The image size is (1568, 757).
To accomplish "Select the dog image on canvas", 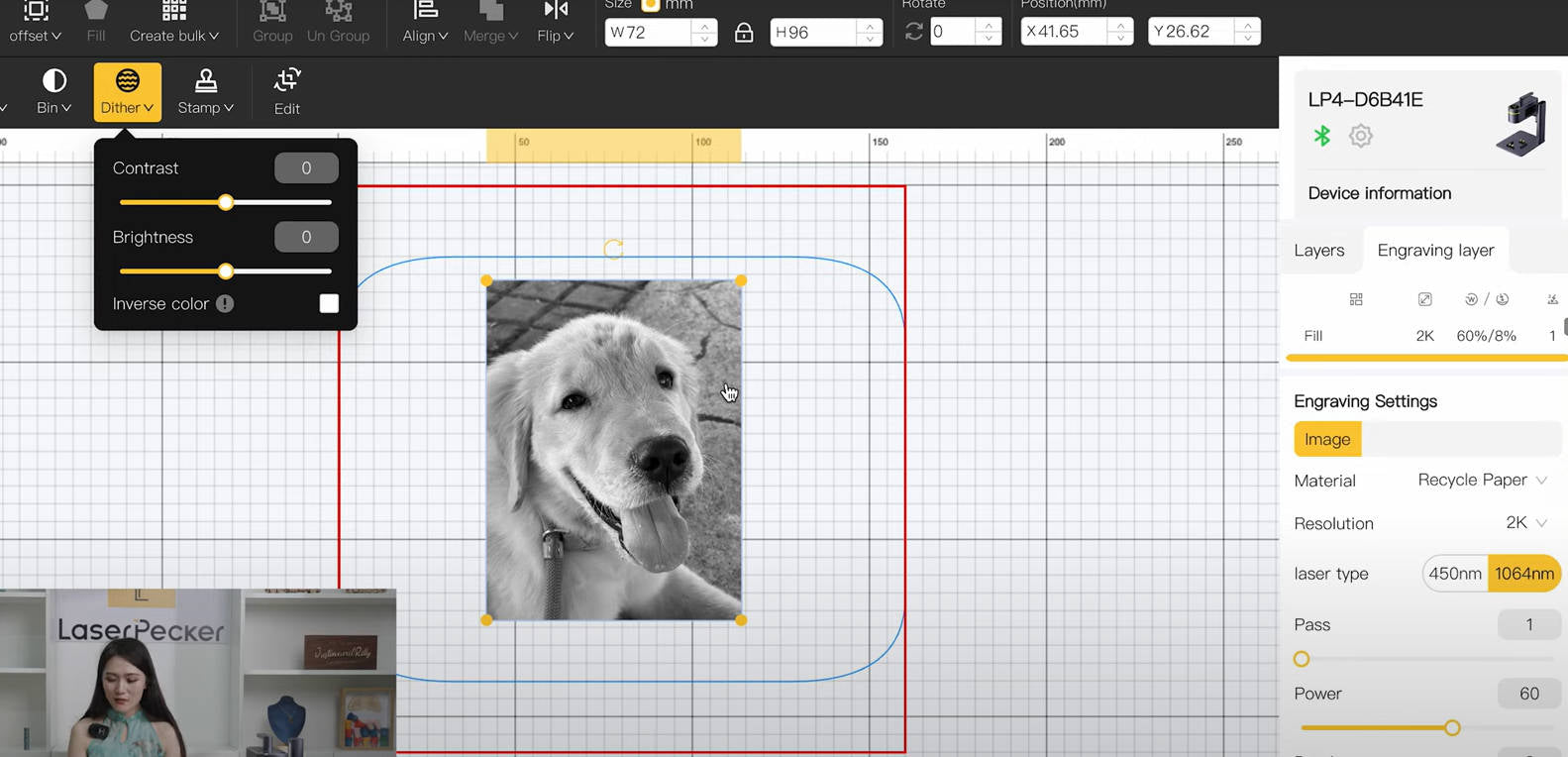I will point(613,450).
